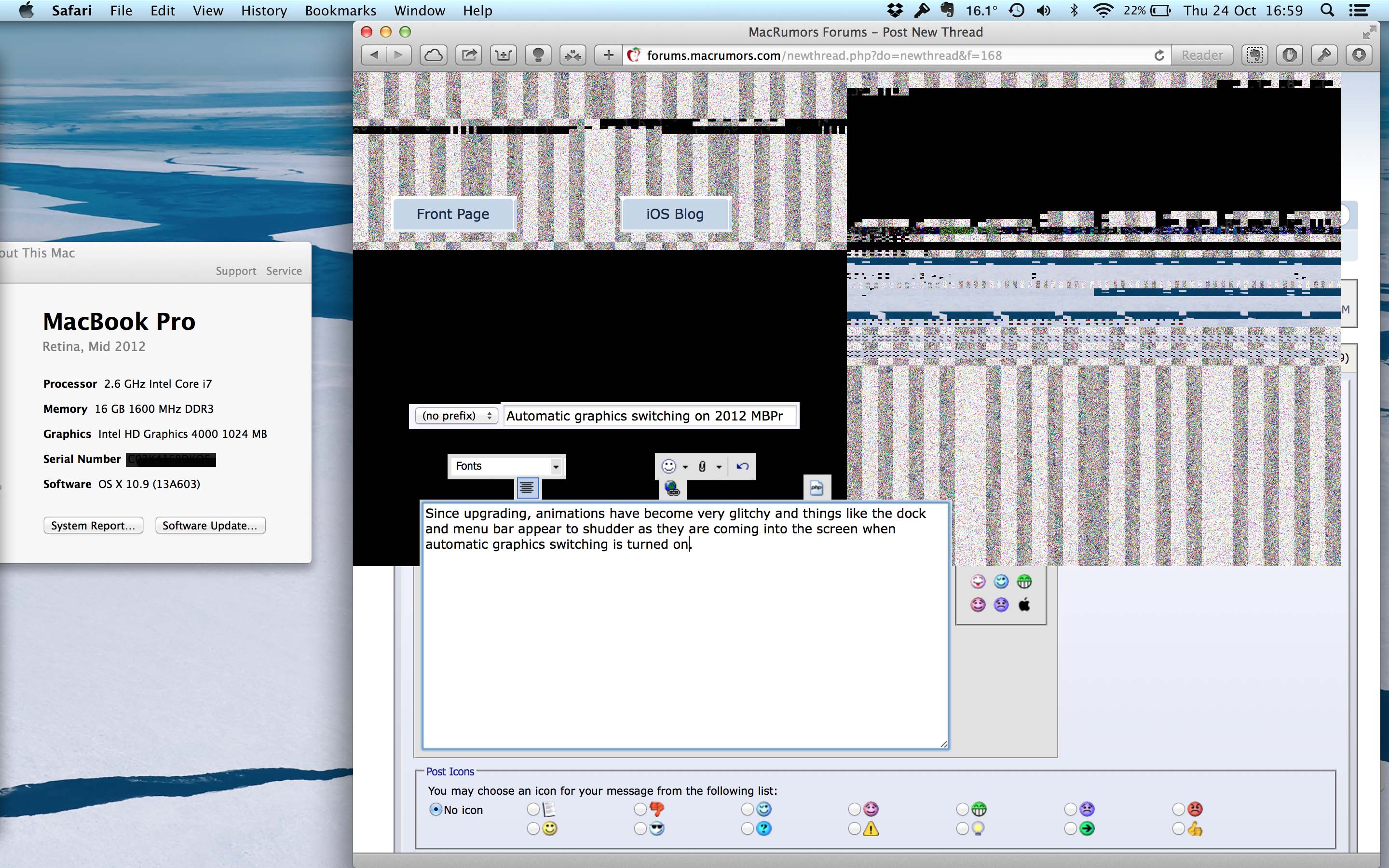
Task: Show Safari downloads arrow button
Action: (x=1359, y=55)
